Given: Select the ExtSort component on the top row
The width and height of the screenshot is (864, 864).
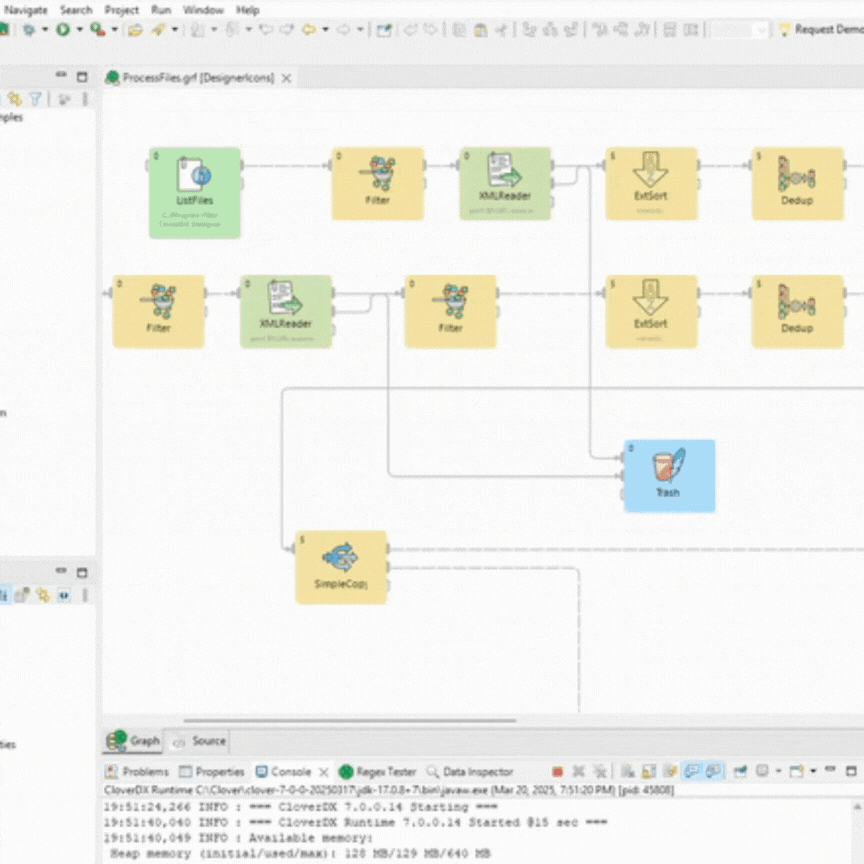Looking at the screenshot, I should tap(651, 183).
